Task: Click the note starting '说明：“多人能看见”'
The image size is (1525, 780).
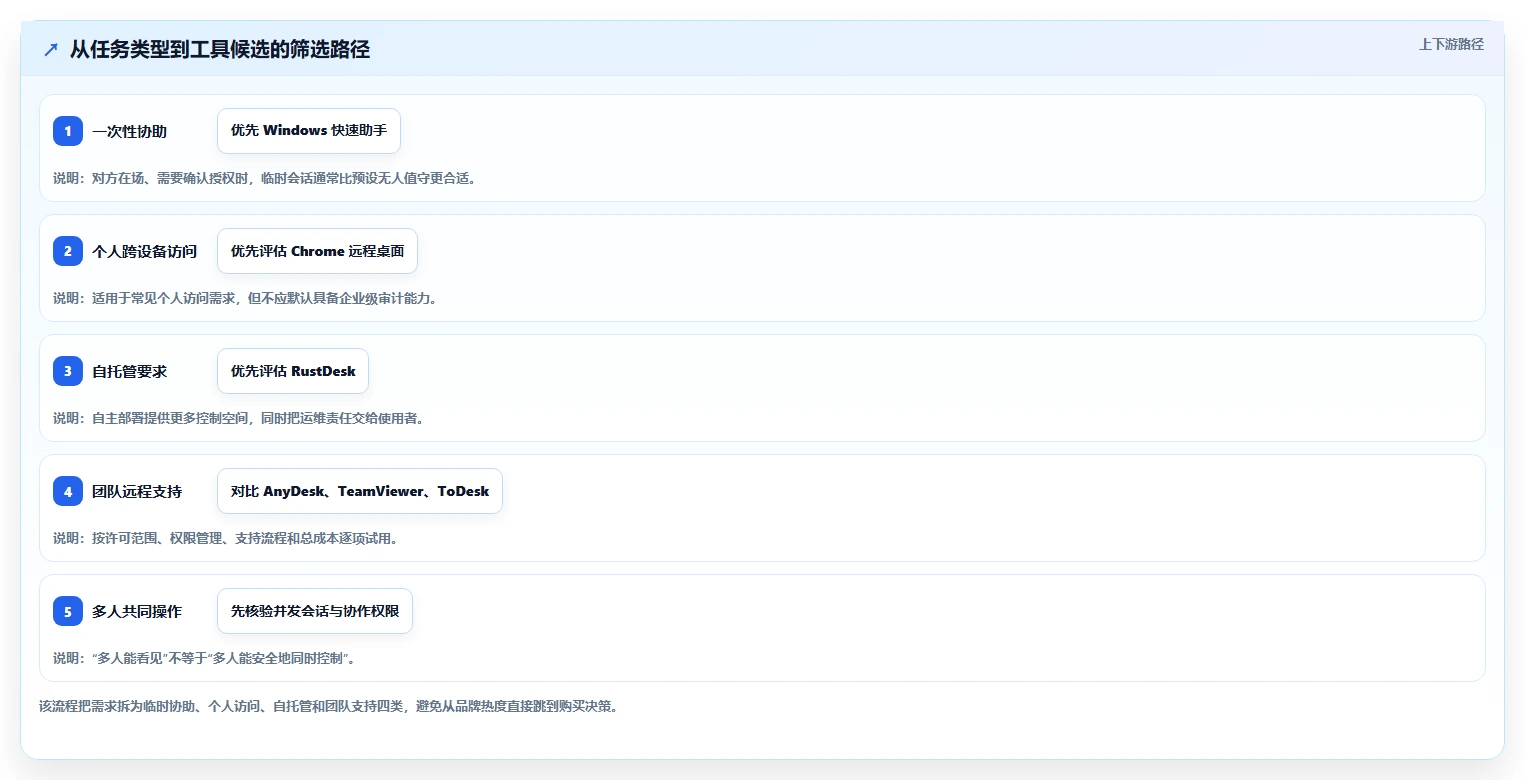Action: click(x=205, y=658)
